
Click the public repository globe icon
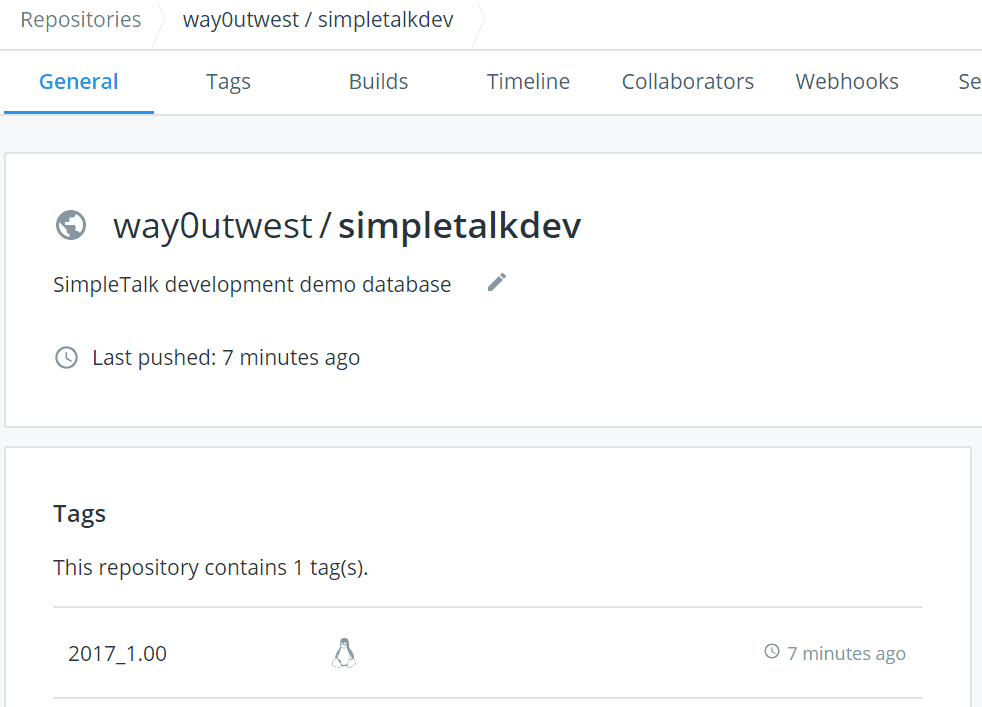[x=70, y=225]
